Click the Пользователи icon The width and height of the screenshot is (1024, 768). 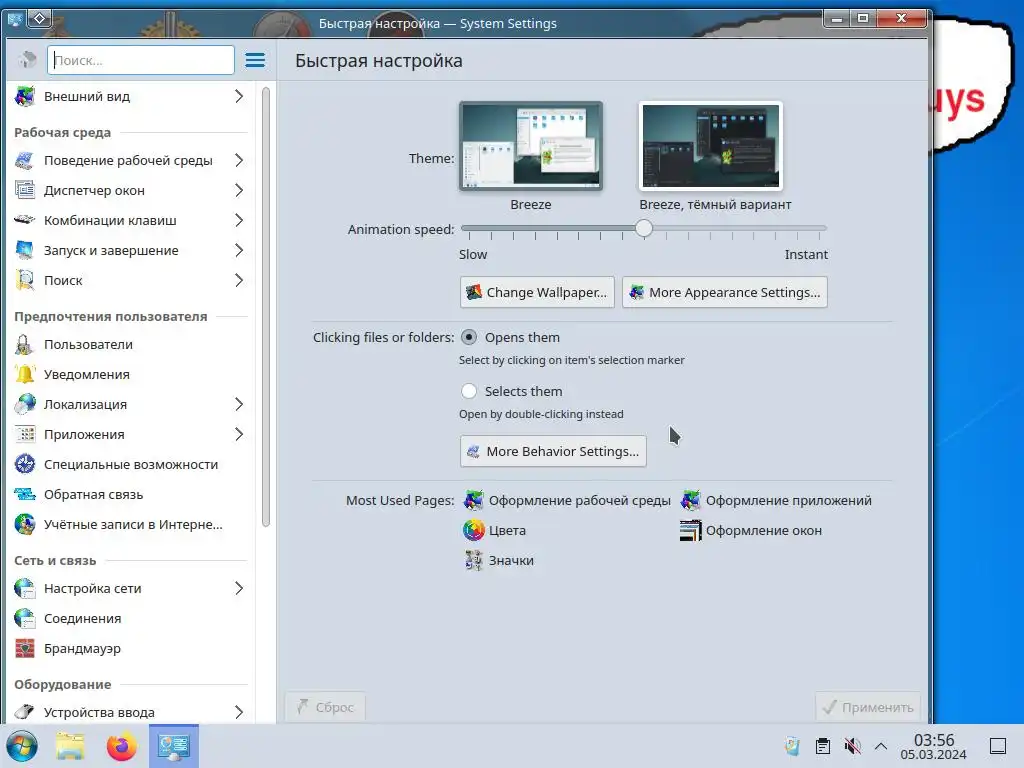click(25, 344)
